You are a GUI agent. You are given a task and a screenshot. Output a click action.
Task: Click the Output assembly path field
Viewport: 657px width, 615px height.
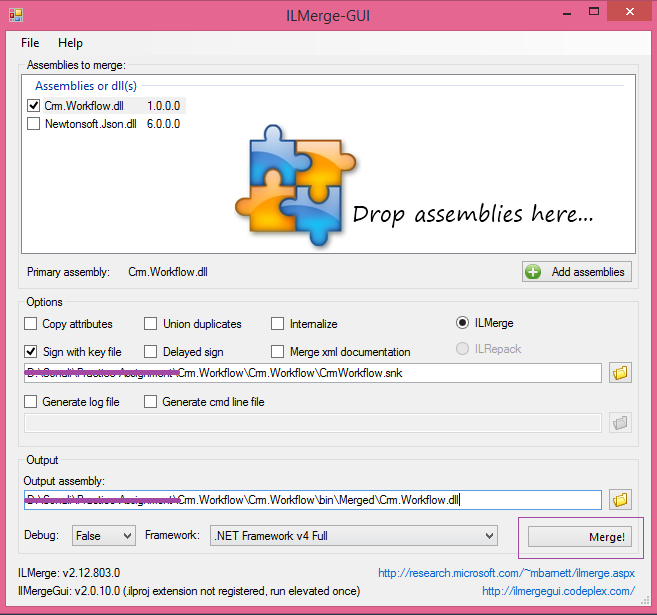(313, 500)
